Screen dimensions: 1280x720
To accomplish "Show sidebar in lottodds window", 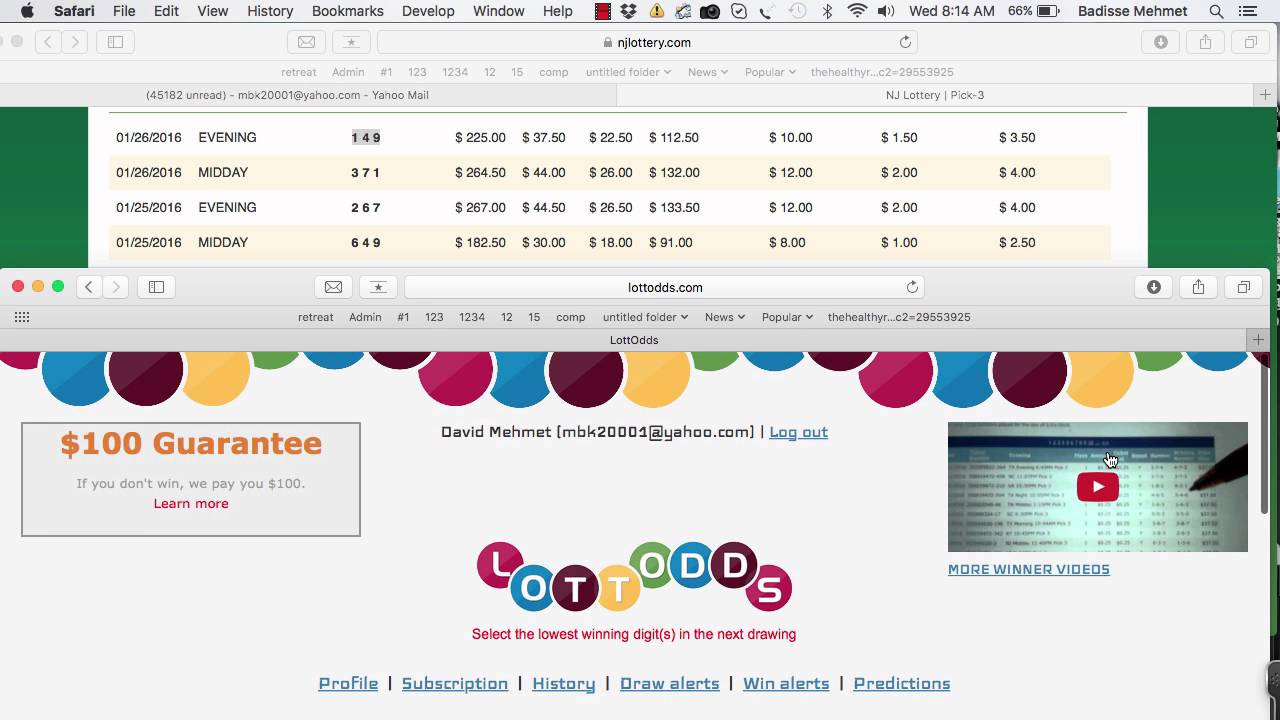I will pyautogui.click(x=156, y=287).
